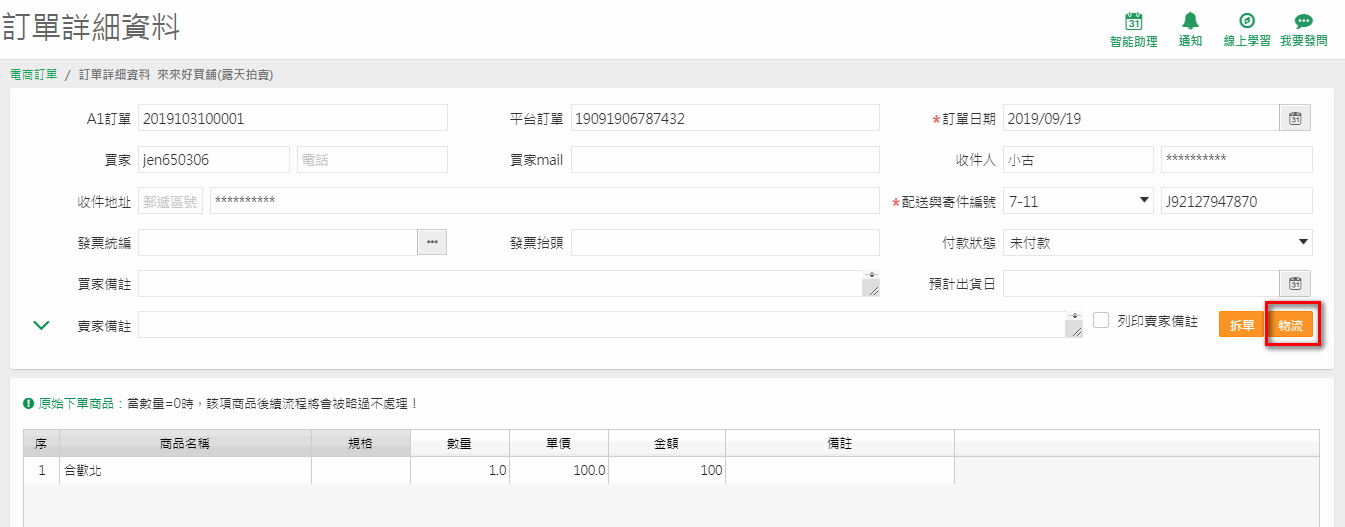Click the 拆單 button
This screenshot has height=527, width=1345.
(x=1242, y=325)
